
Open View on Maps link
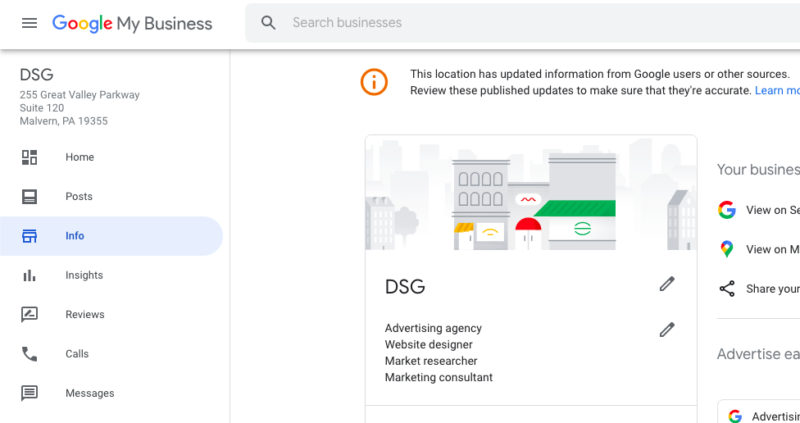(759, 249)
